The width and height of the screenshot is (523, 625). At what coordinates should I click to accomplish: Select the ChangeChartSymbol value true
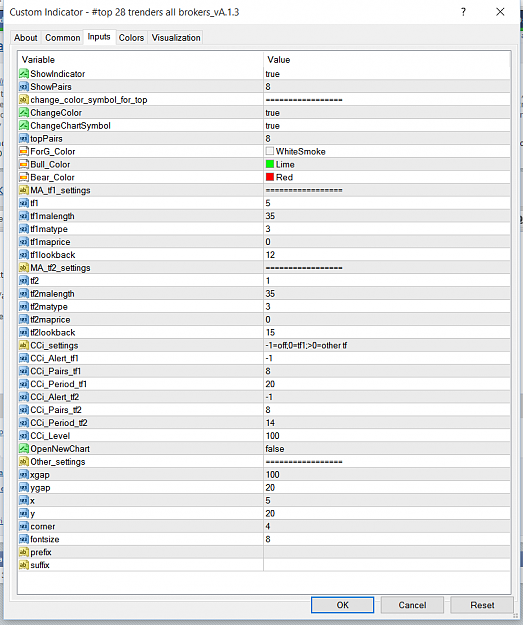(x=273, y=126)
